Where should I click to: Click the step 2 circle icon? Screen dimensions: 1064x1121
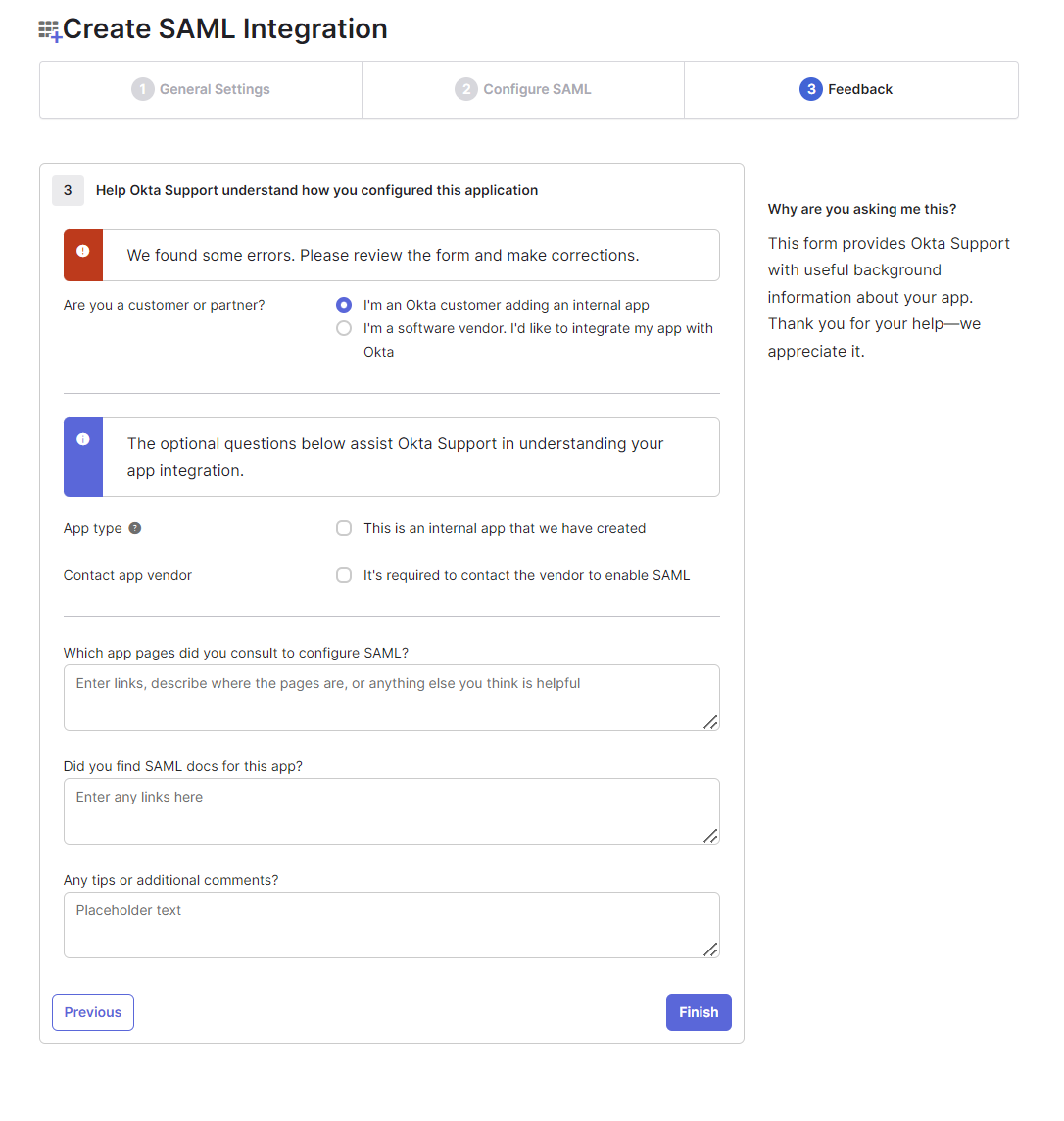(x=466, y=89)
